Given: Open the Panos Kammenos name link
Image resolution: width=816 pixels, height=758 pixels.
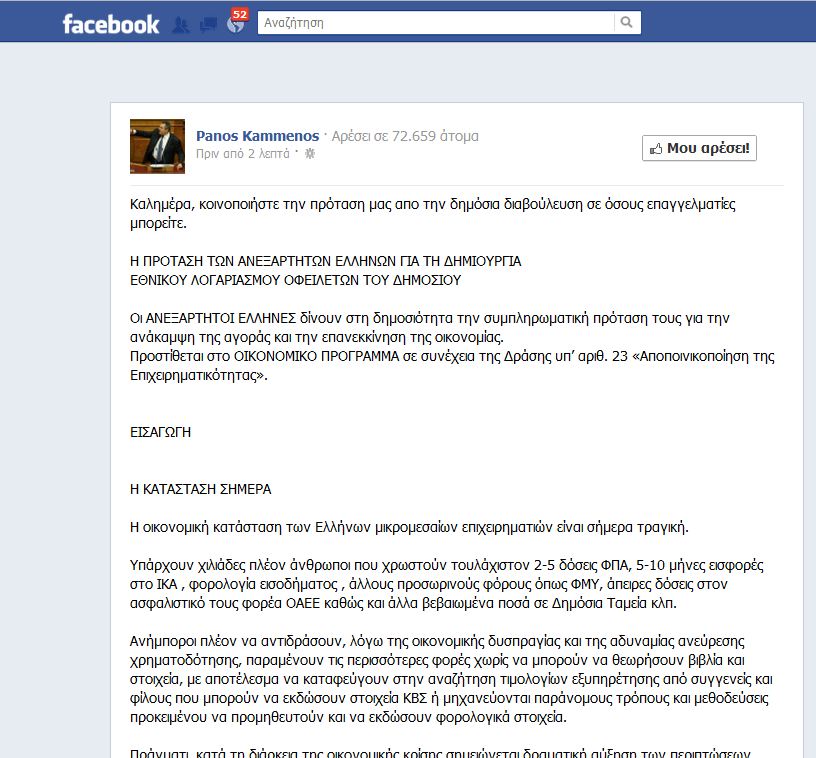Looking at the screenshot, I should tap(258, 136).
